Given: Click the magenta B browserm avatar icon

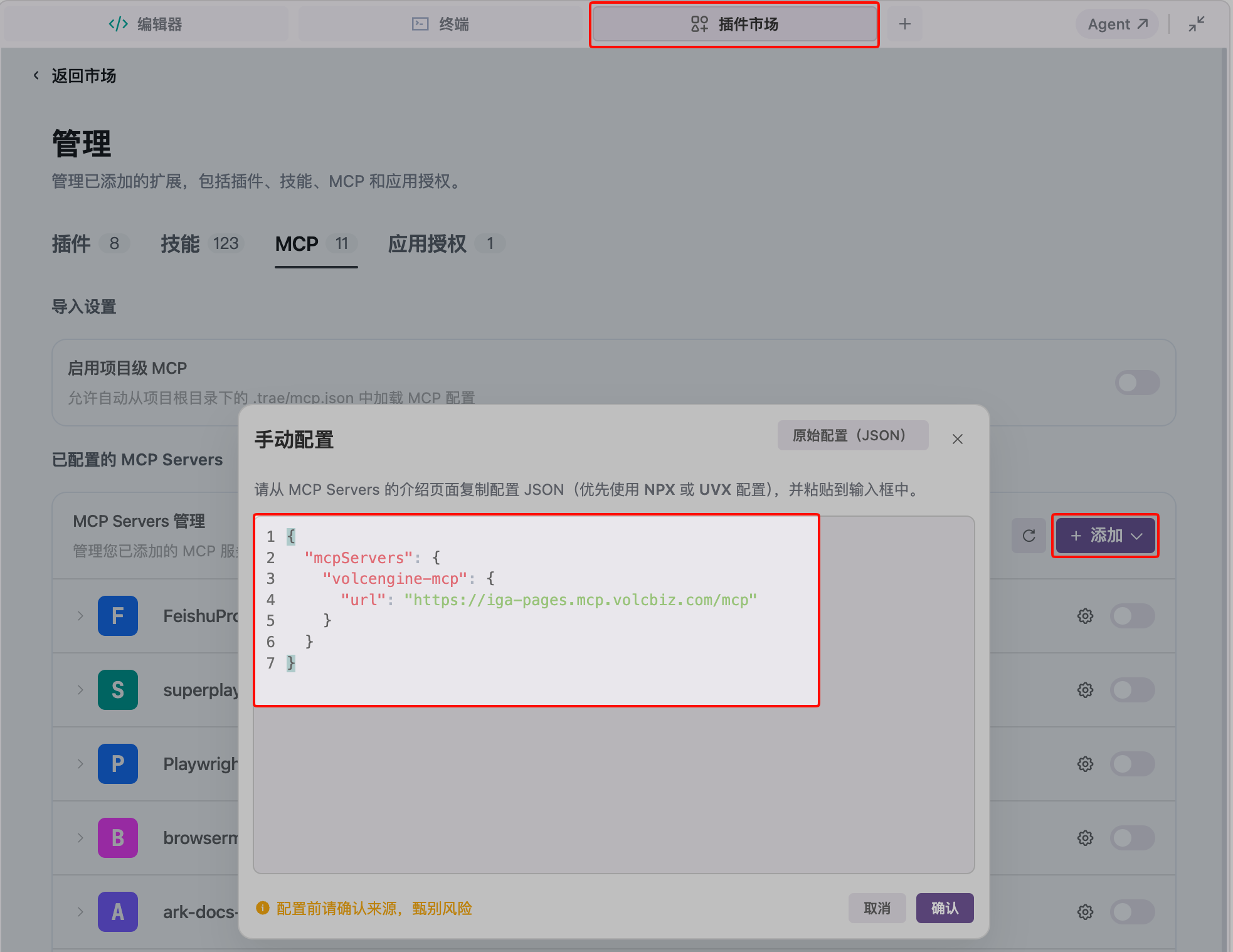Looking at the screenshot, I should pyautogui.click(x=118, y=838).
